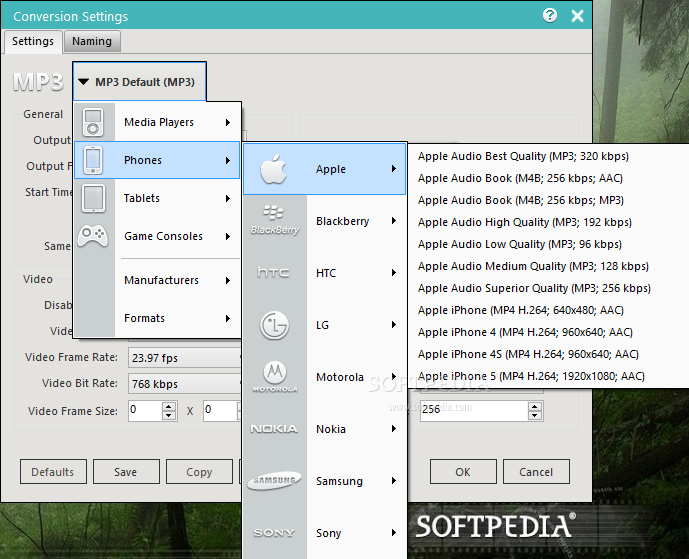Click the Game Consoles controller icon
689x559 pixels.
tap(93, 236)
